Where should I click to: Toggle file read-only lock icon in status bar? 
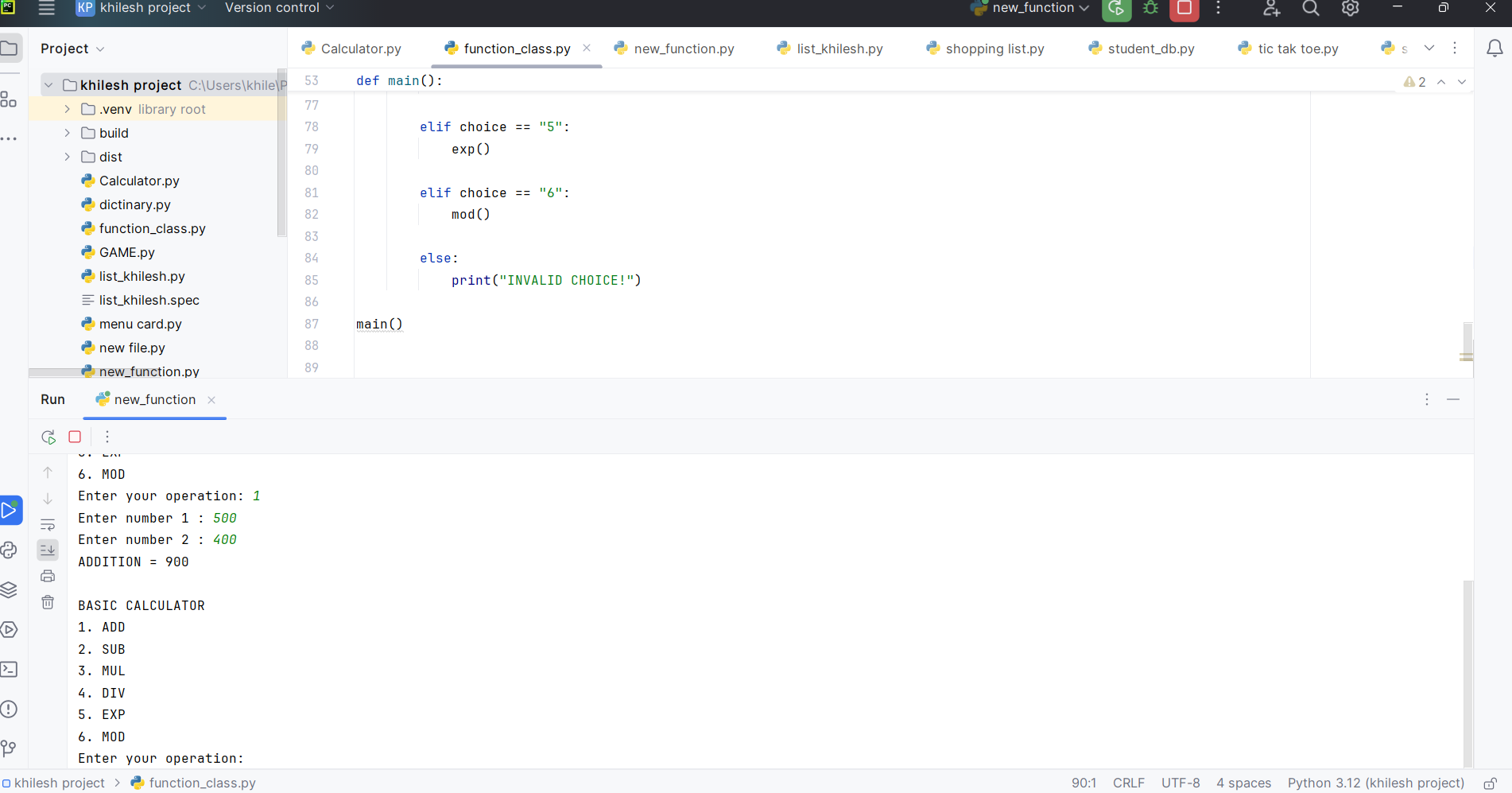click(1491, 783)
